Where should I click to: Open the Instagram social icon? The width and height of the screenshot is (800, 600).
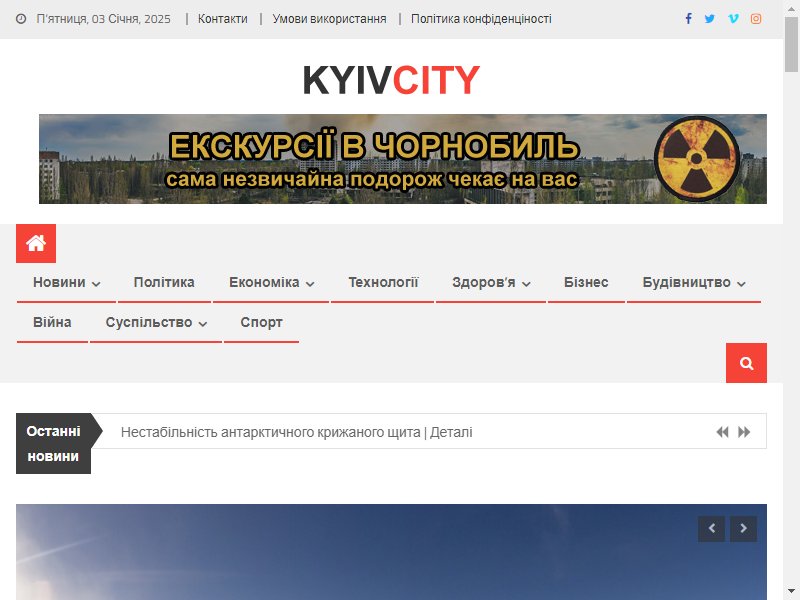click(x=756, y=19)
